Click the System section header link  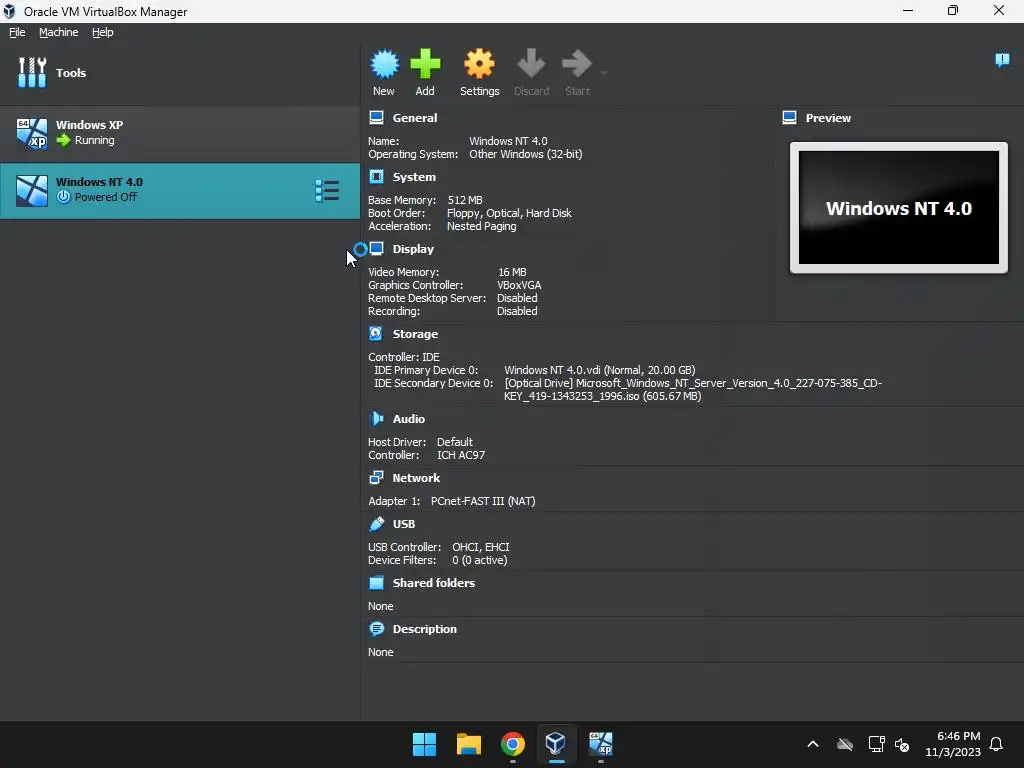[414, 177]
